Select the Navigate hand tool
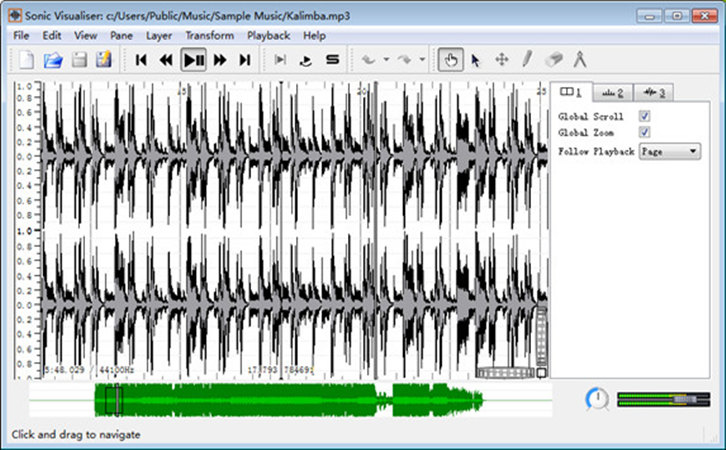The image size is (726, 450). [x=451, y=60]
